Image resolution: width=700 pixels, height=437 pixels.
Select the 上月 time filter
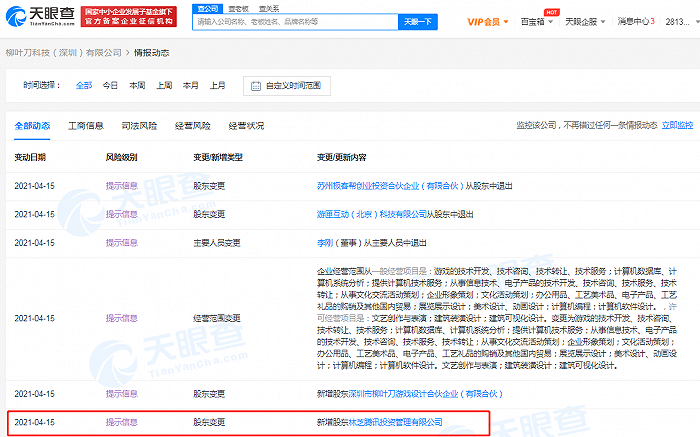pyautogui.click(x=218, y=86)
